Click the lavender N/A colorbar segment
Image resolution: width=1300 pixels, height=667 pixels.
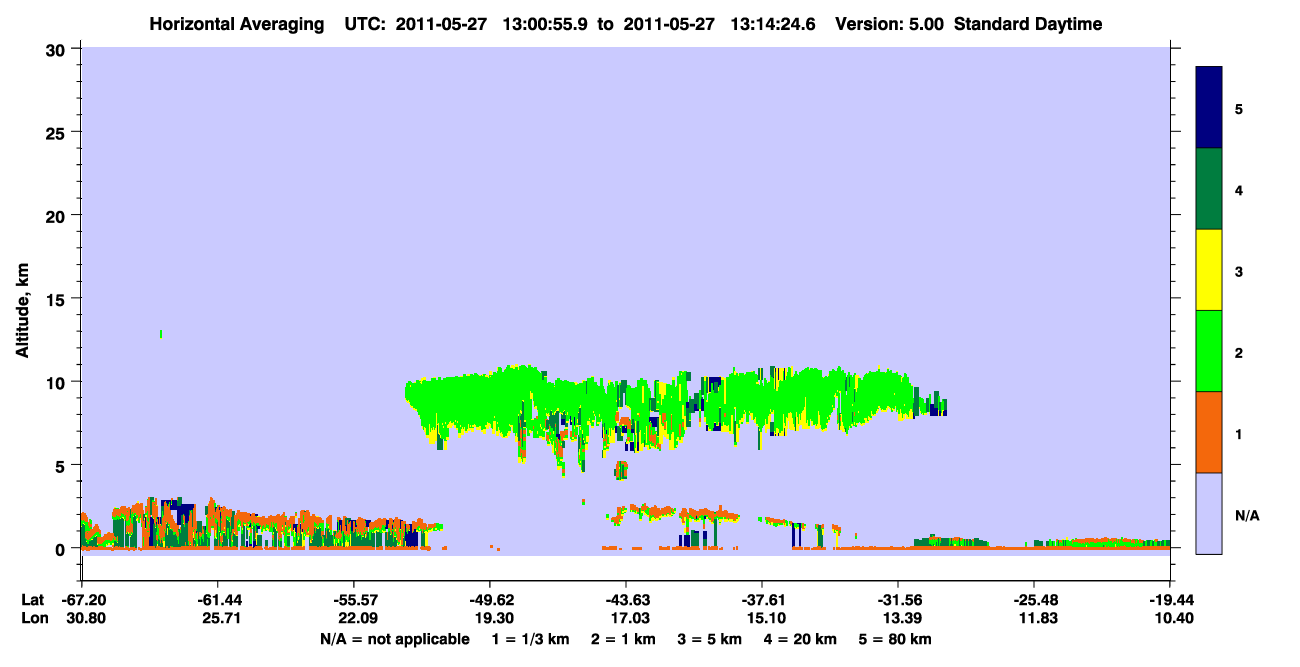pyautogui.click(x=1209, y=513)
